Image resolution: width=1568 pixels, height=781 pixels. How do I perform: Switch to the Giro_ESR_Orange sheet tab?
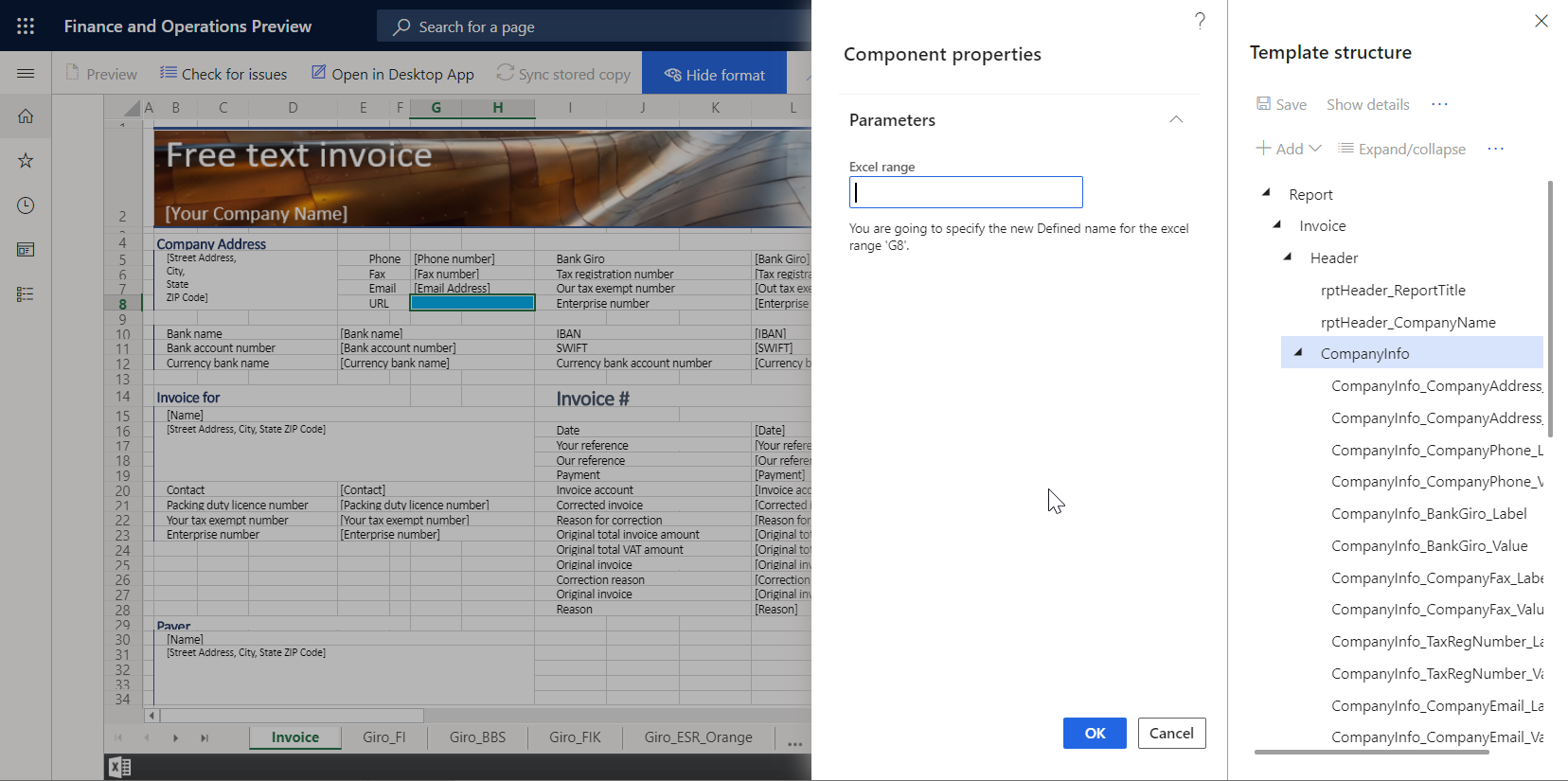point(698,737)
